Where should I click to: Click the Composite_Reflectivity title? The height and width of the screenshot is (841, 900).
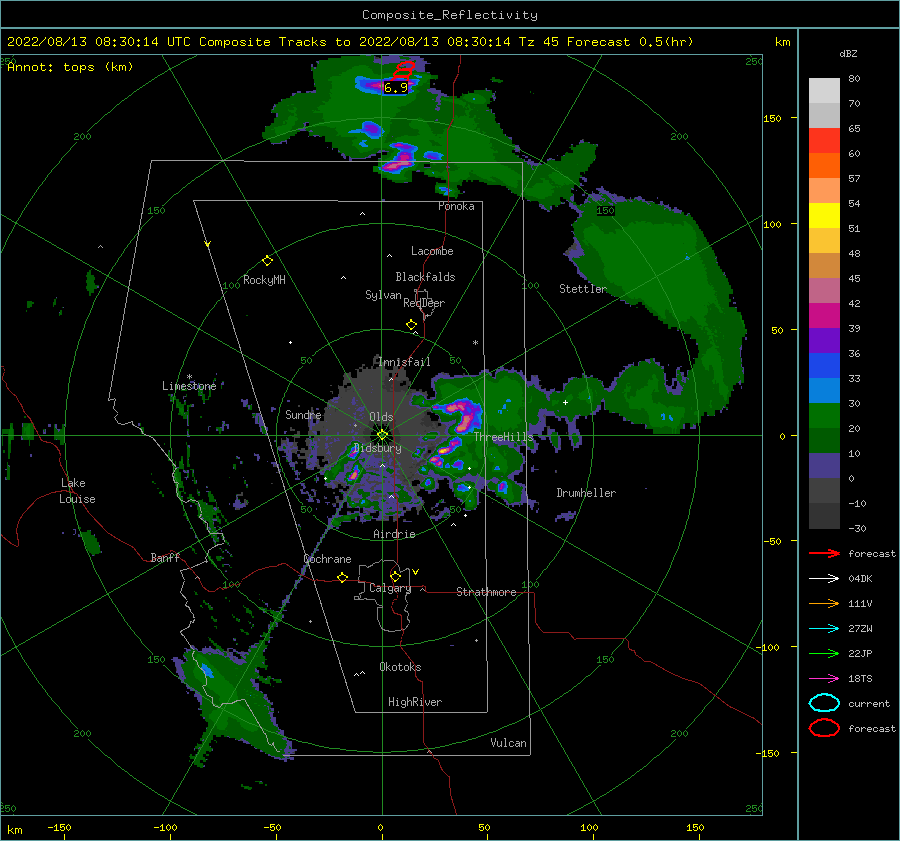450,15
